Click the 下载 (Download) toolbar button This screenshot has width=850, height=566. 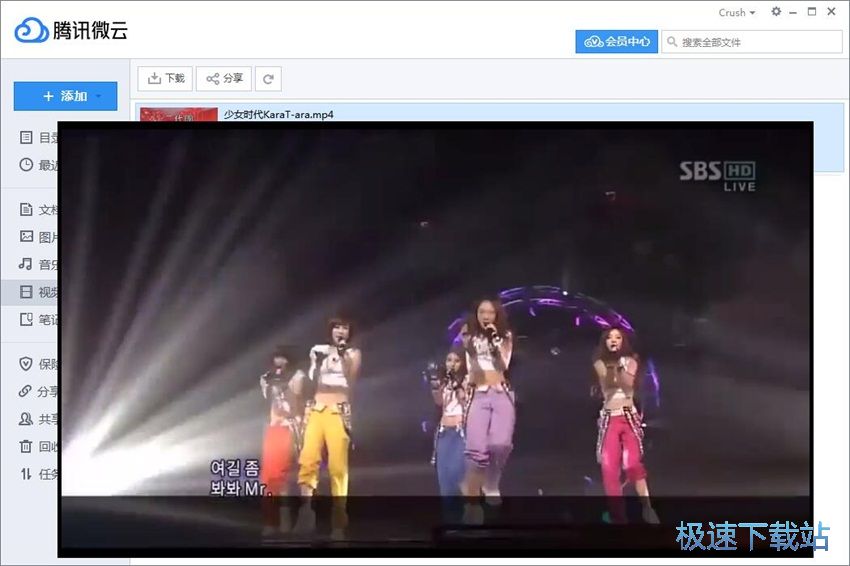click(166, 79)
